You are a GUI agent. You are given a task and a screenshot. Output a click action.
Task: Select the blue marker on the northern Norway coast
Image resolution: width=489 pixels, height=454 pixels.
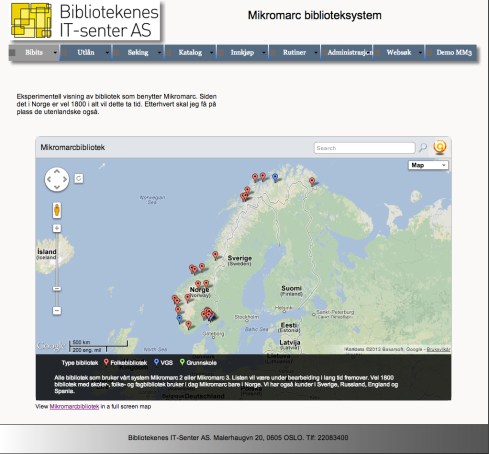click(x=275, y=178)
